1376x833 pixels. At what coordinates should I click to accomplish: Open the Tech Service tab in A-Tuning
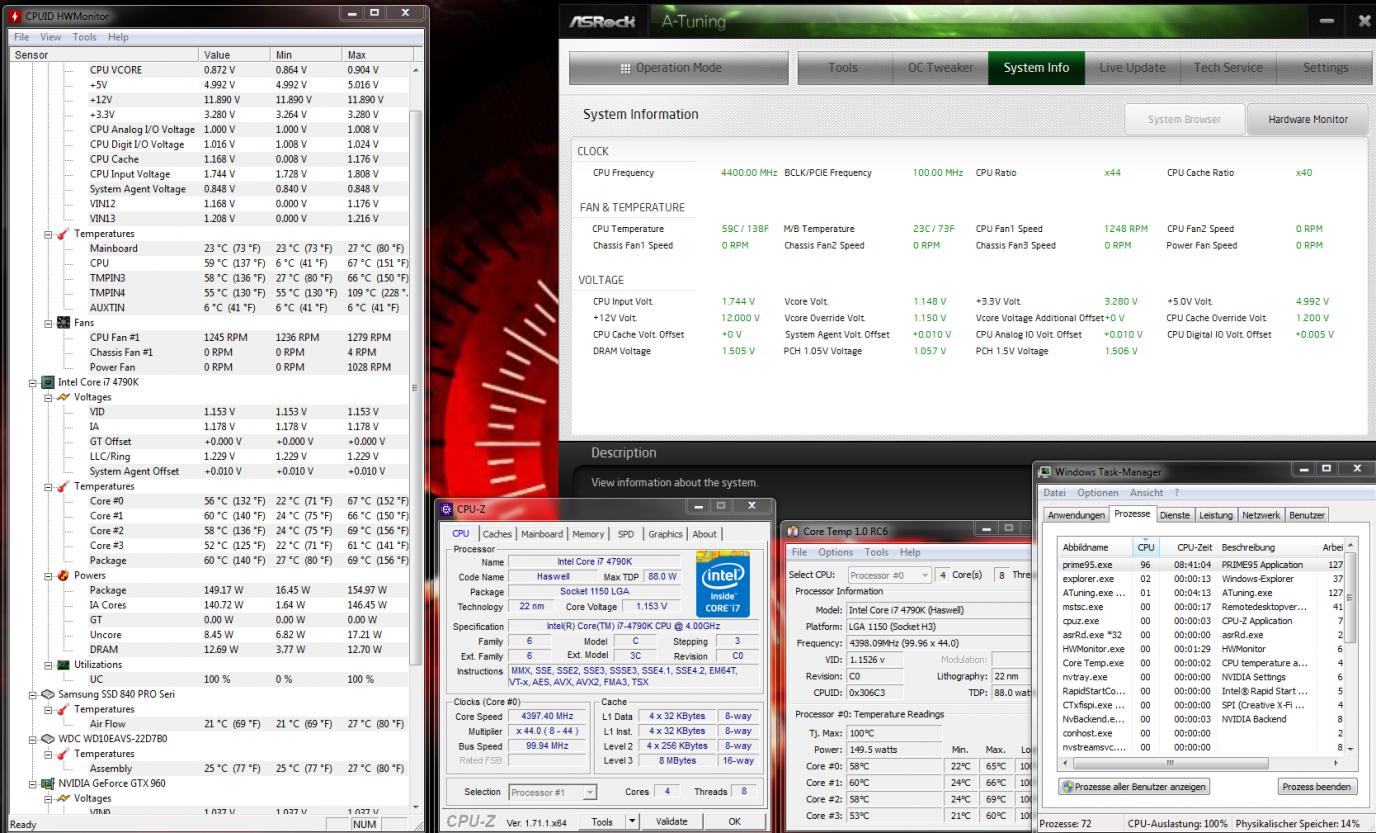(x=1227, y=68)
